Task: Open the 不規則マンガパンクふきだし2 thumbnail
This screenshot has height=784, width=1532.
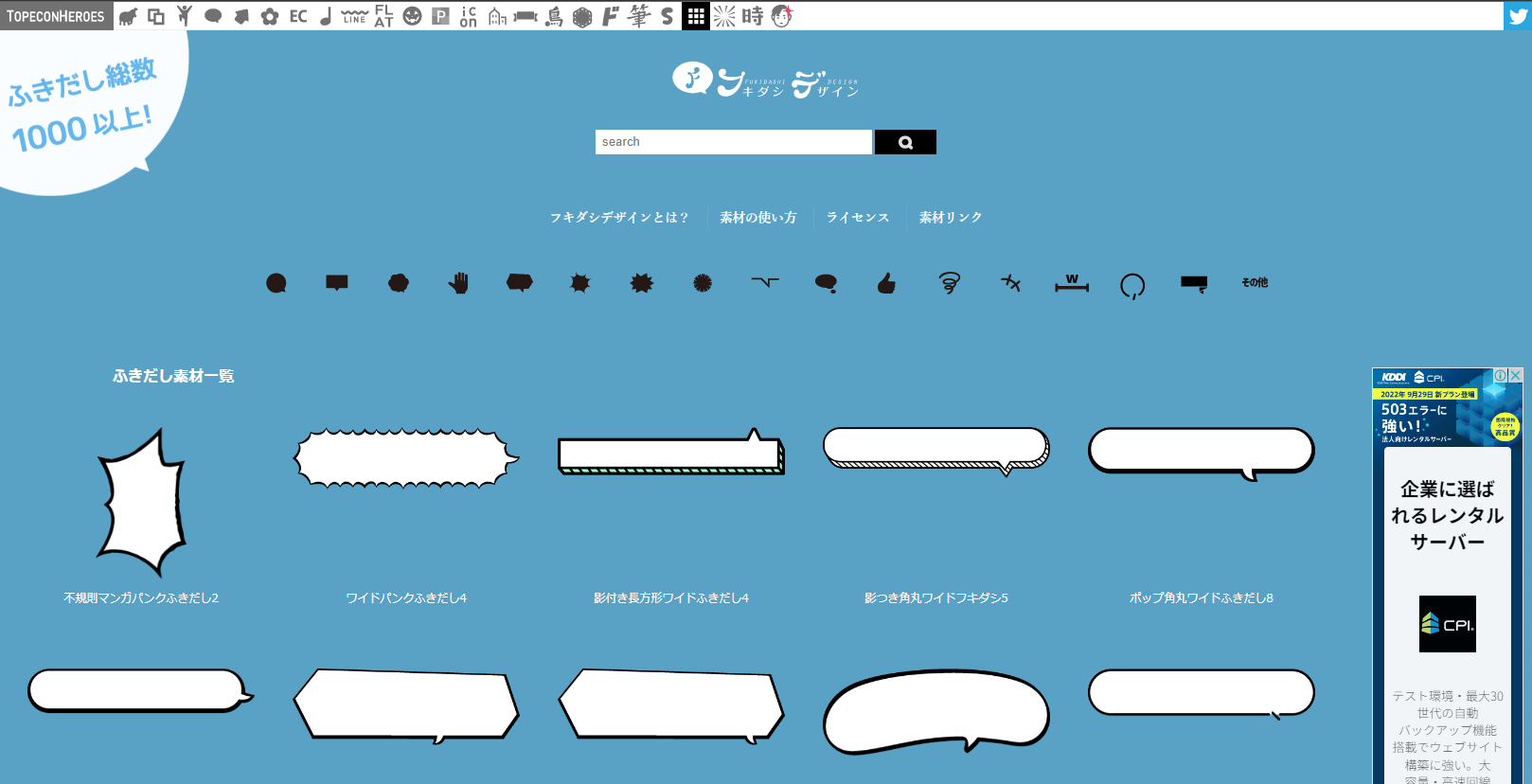Action: [141, 502]
